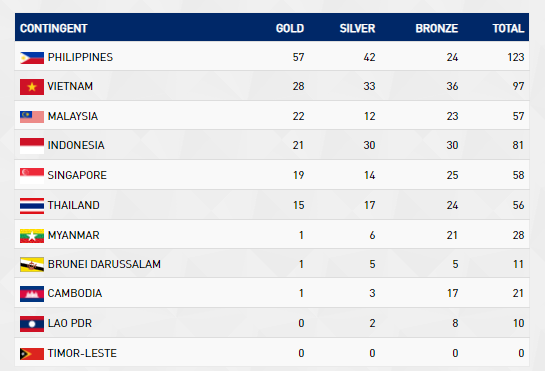Click the Thailand flag icon
546x371 pixels.
[x=32, y=206]
